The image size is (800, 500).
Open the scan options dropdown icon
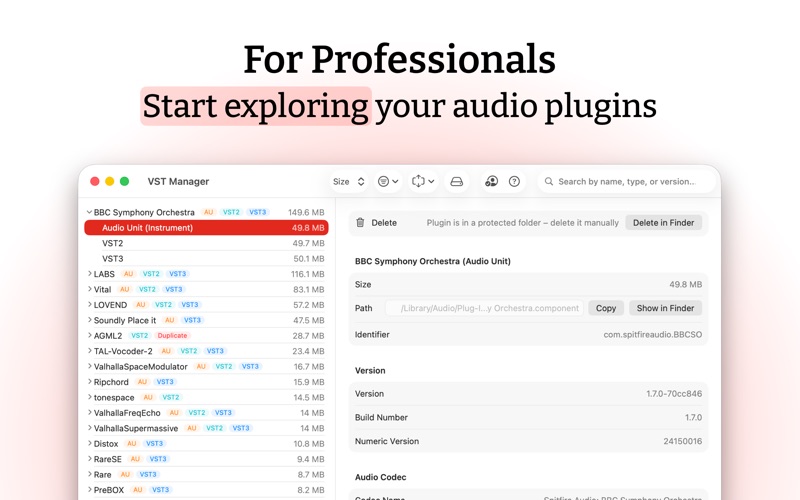point(423,182)
